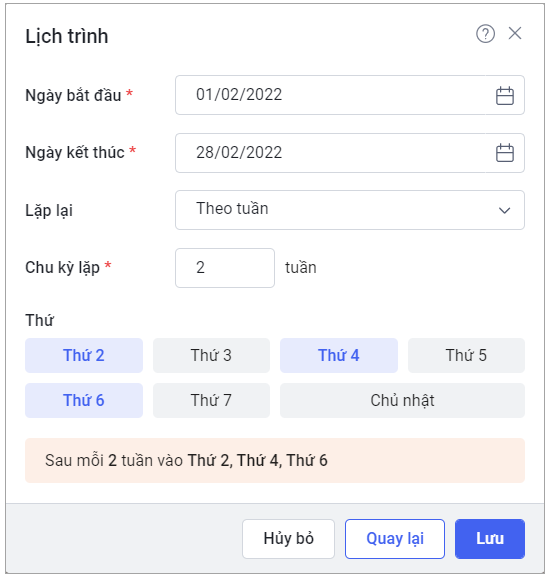Enable the Thứ 3 day toggle
Image resolution: width=551 pixels, height=577 pixels.
pyautogui.click(x=211, y=355)
